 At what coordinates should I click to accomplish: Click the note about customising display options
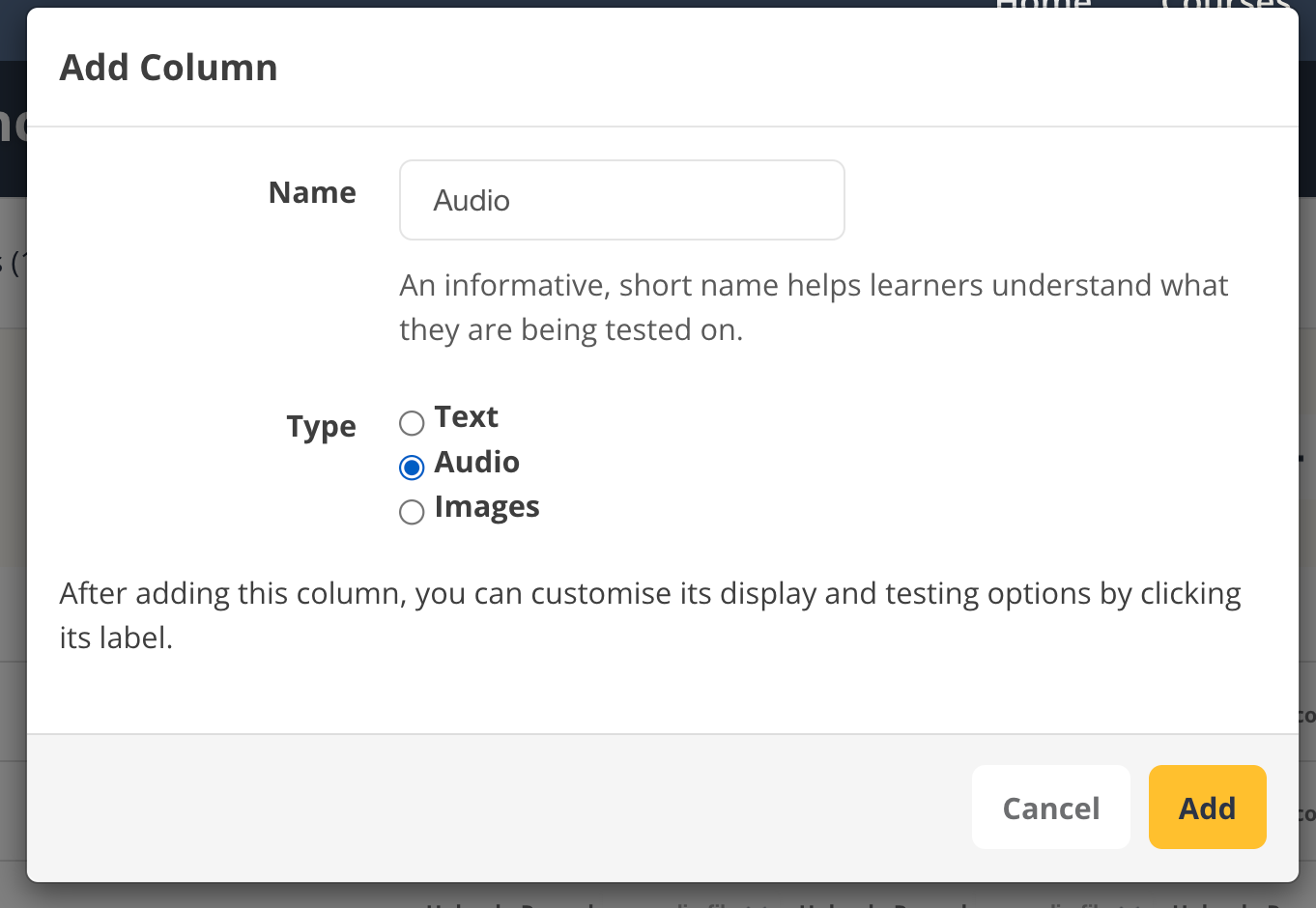(x=649, y=615)
